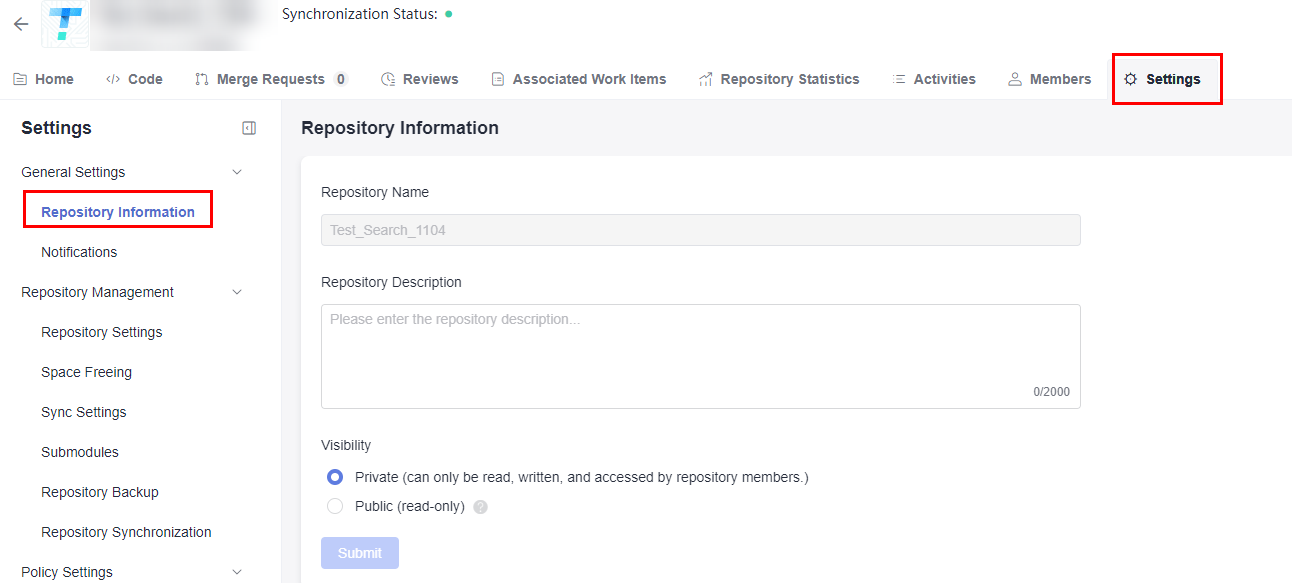The image size is (1292, 583).
Task: Switch to the Code tab
Action: [134, 79]
